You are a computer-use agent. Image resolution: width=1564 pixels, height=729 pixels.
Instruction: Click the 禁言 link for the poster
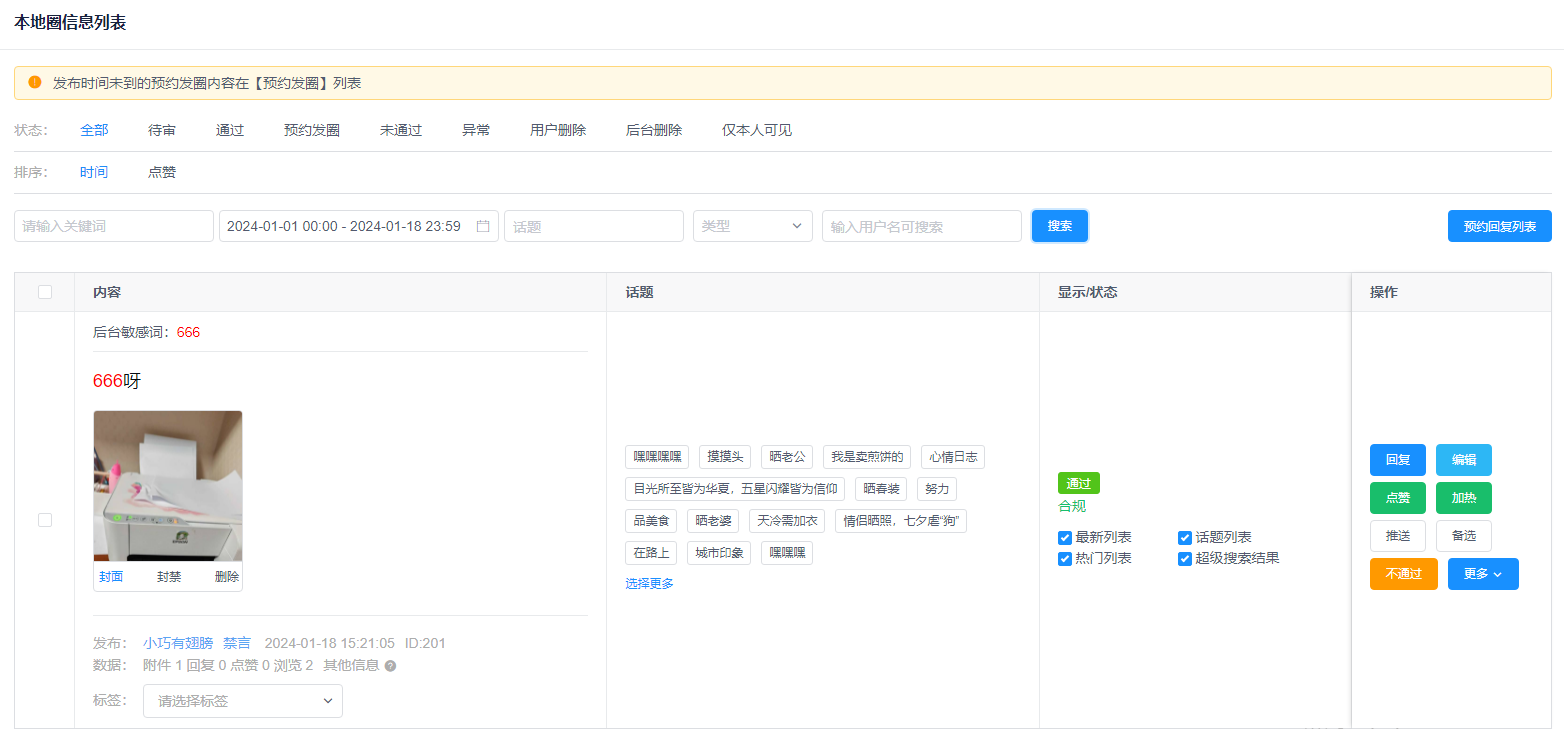tap(237, 643)
